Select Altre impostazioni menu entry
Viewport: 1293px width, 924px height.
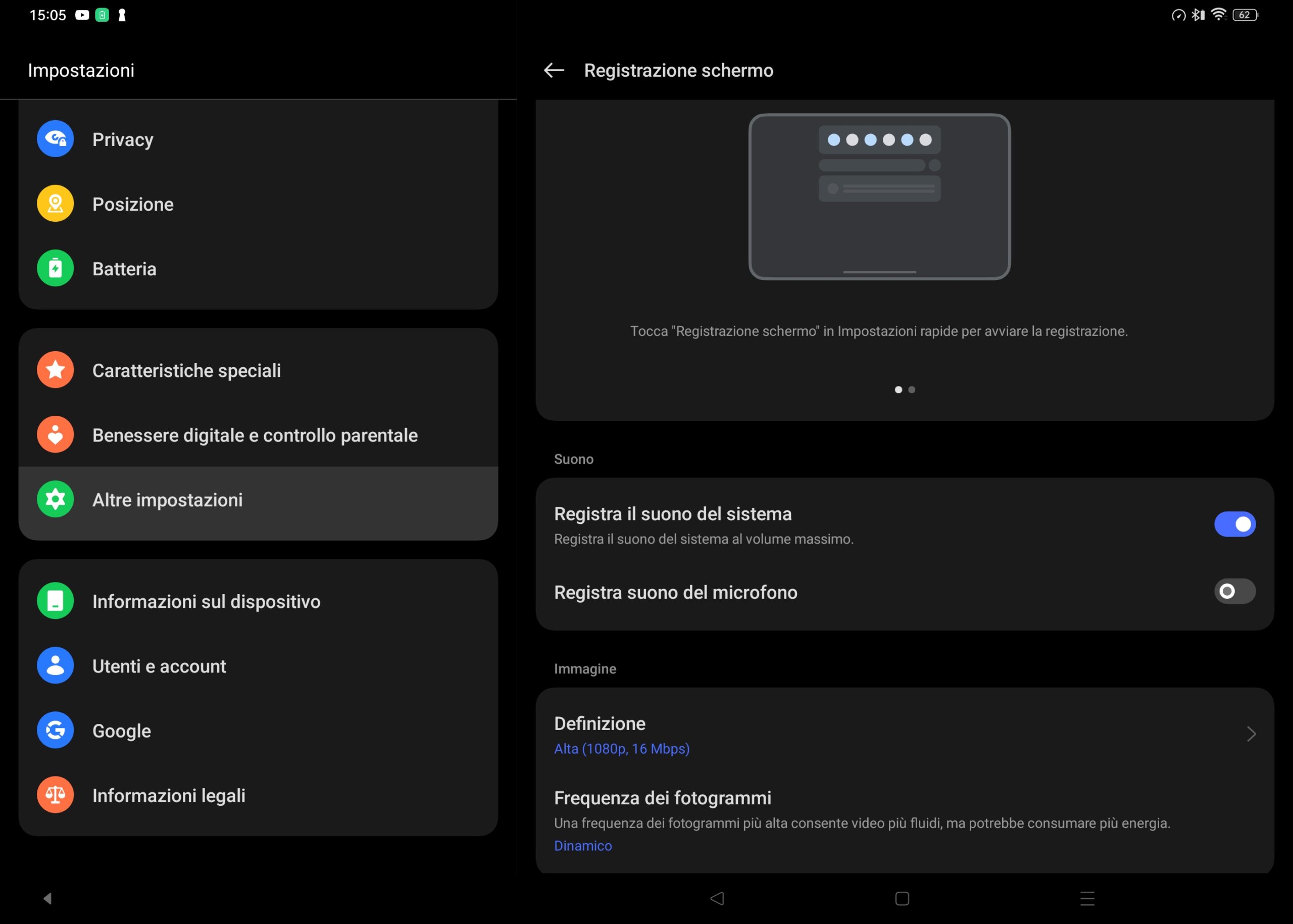[x=167, y=500]
